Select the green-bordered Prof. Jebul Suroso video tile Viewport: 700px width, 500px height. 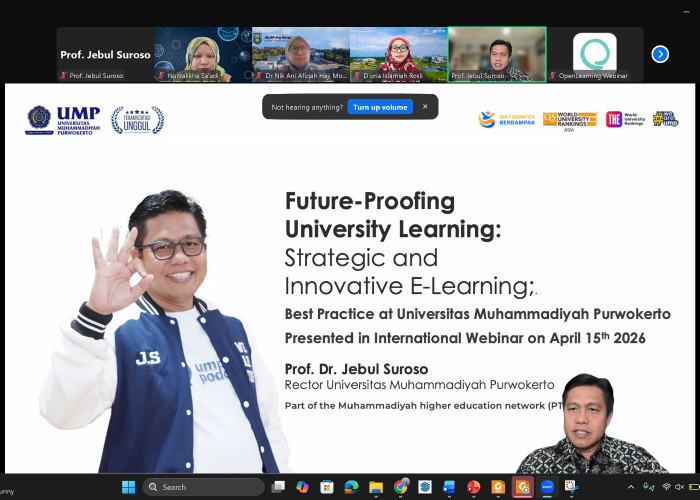497,54
